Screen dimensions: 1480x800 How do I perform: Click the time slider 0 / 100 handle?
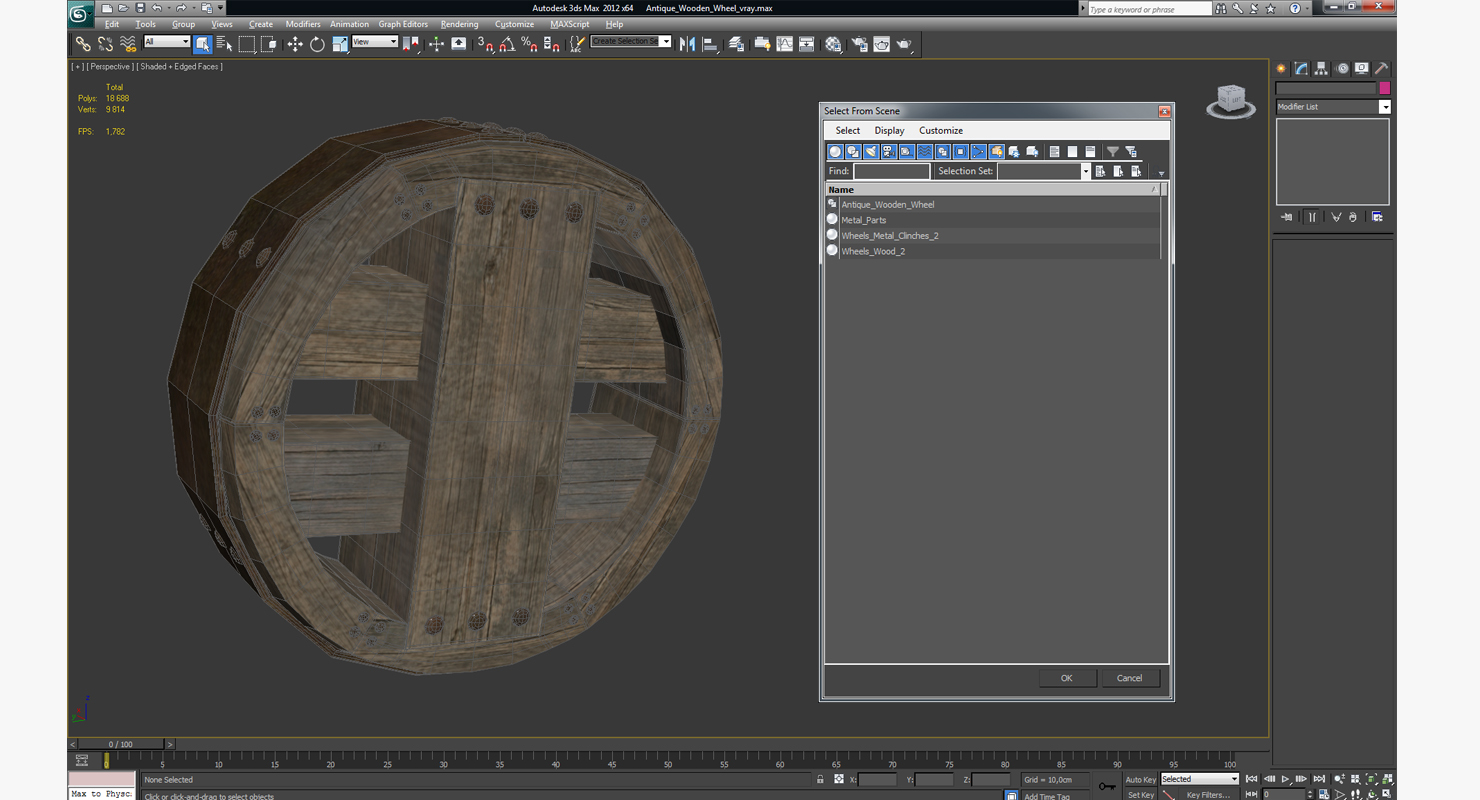(x=120, y=744)
